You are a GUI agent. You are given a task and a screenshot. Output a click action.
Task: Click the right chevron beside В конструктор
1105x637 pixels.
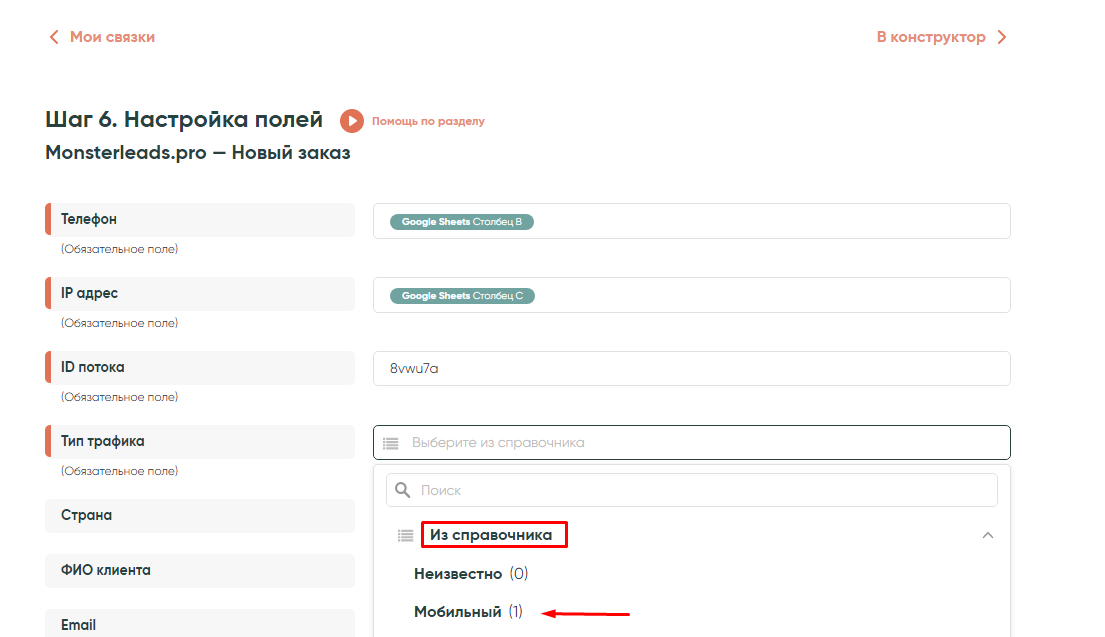pos(1002,37)
